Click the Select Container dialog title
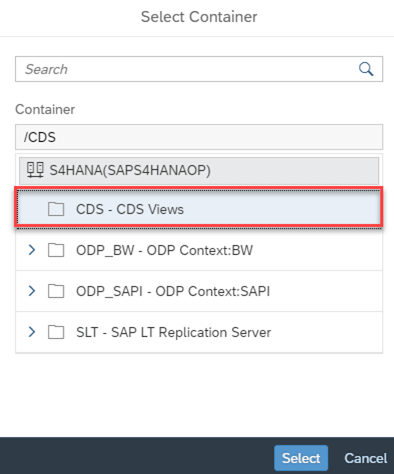394x474 pixels. (199, 17)
